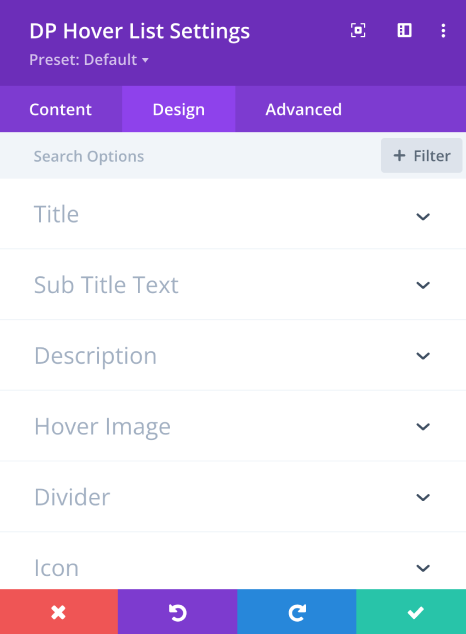Screen dimensions: 466x634
Task: Save changes with the green checkmark
Action: [411, 612]
